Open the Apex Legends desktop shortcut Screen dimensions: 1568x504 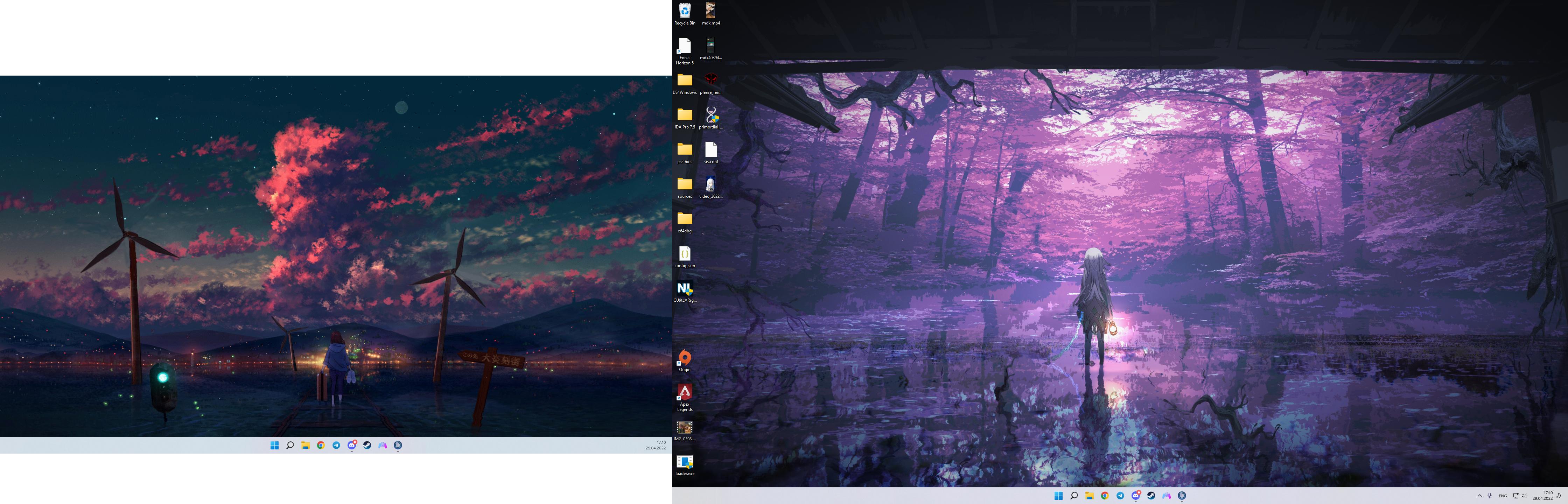pos(684,393)
